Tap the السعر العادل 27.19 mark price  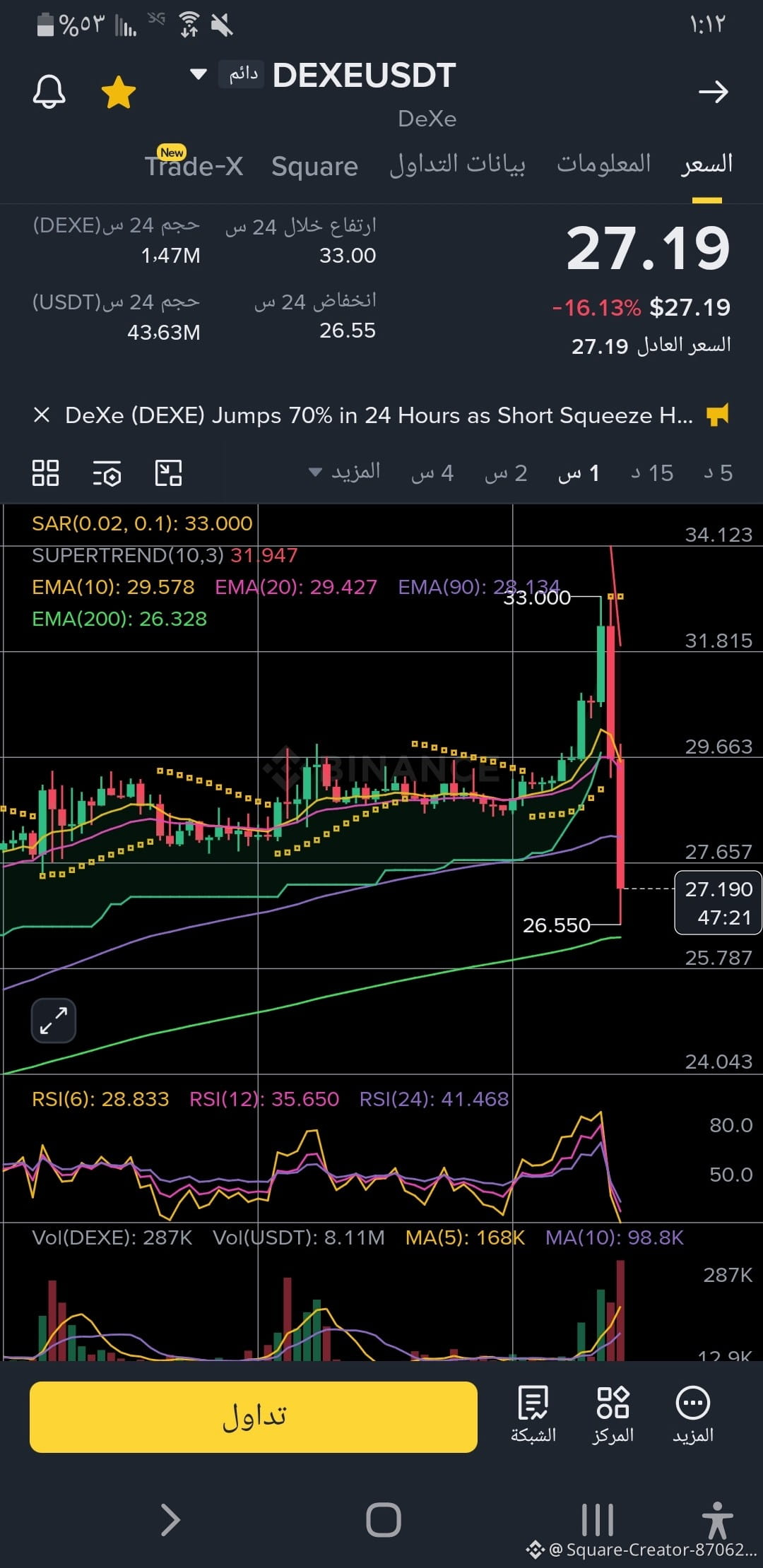point(651,345)
